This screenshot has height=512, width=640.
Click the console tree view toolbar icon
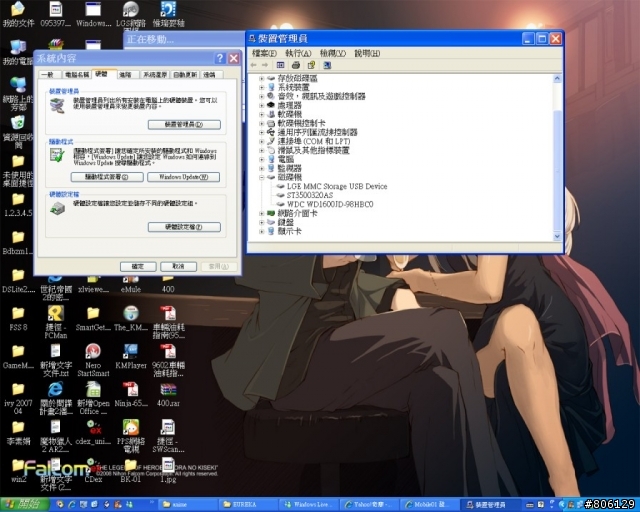click(x=280, y=65)
